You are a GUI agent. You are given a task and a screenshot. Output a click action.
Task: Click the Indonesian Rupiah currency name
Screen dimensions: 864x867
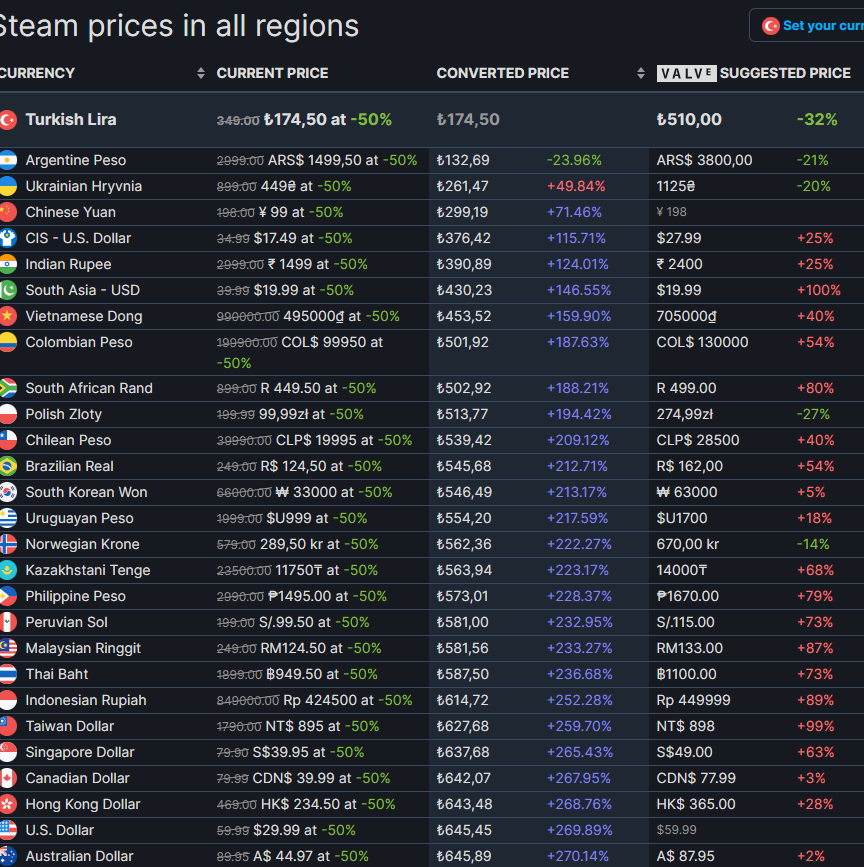(x=86, y=700)
